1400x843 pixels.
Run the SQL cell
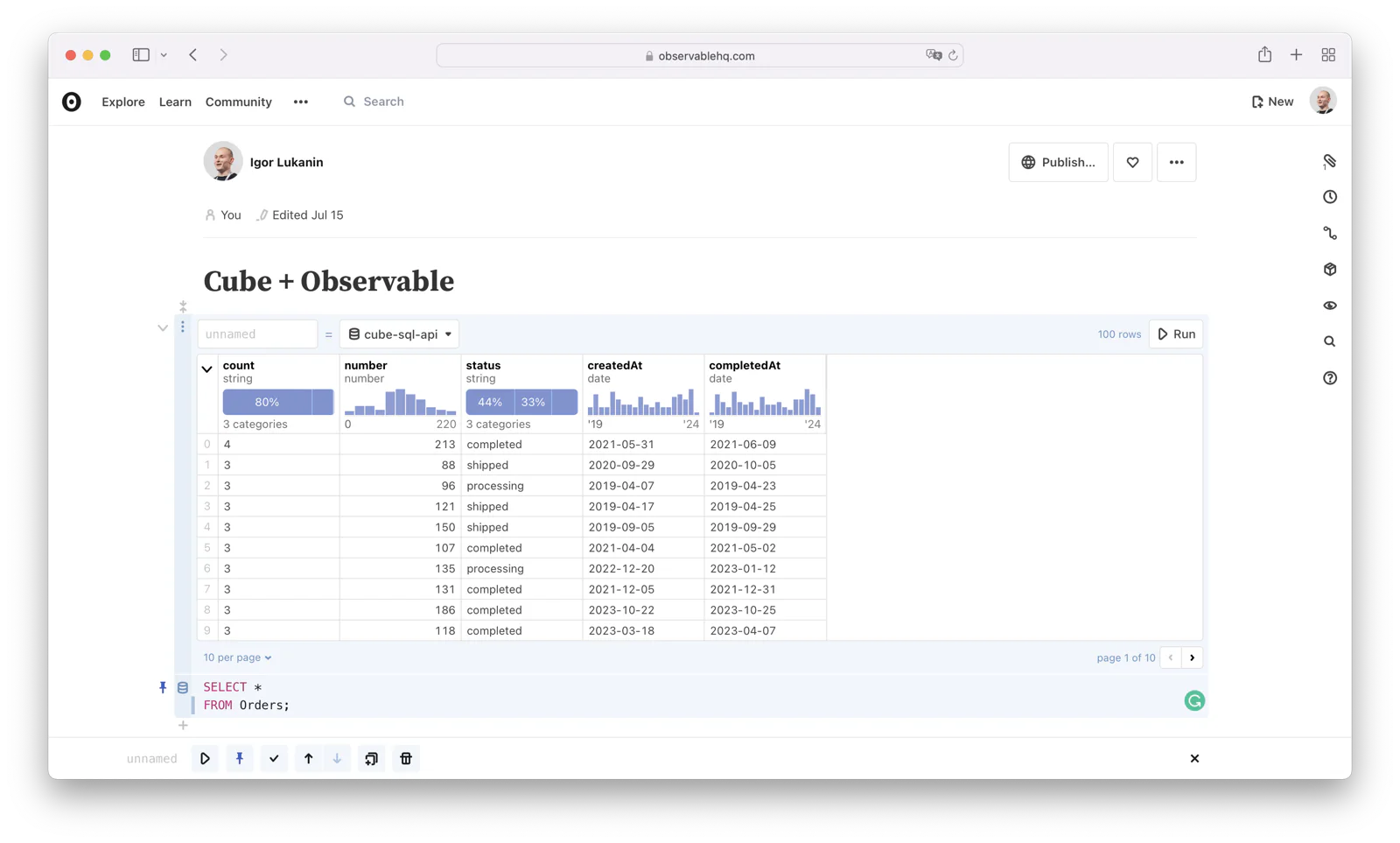click(x=1176, y=334)
